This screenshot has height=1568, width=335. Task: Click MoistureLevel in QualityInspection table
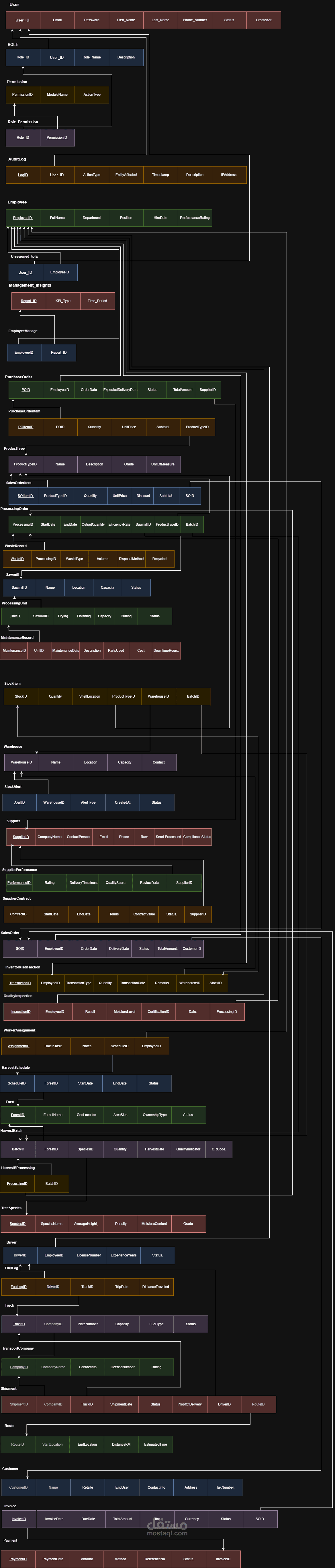click(x=124, y=1012)
